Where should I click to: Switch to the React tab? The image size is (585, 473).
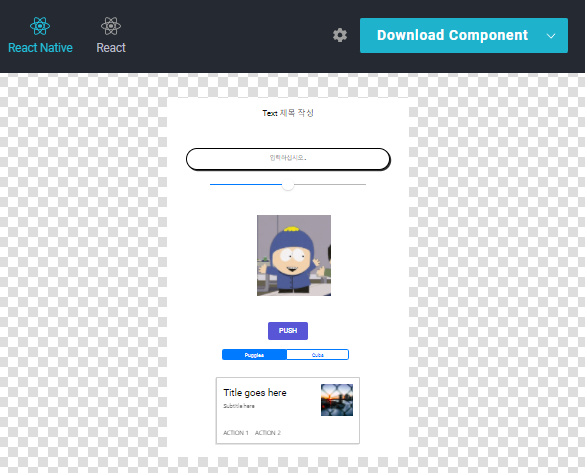(x=111, y=36)
